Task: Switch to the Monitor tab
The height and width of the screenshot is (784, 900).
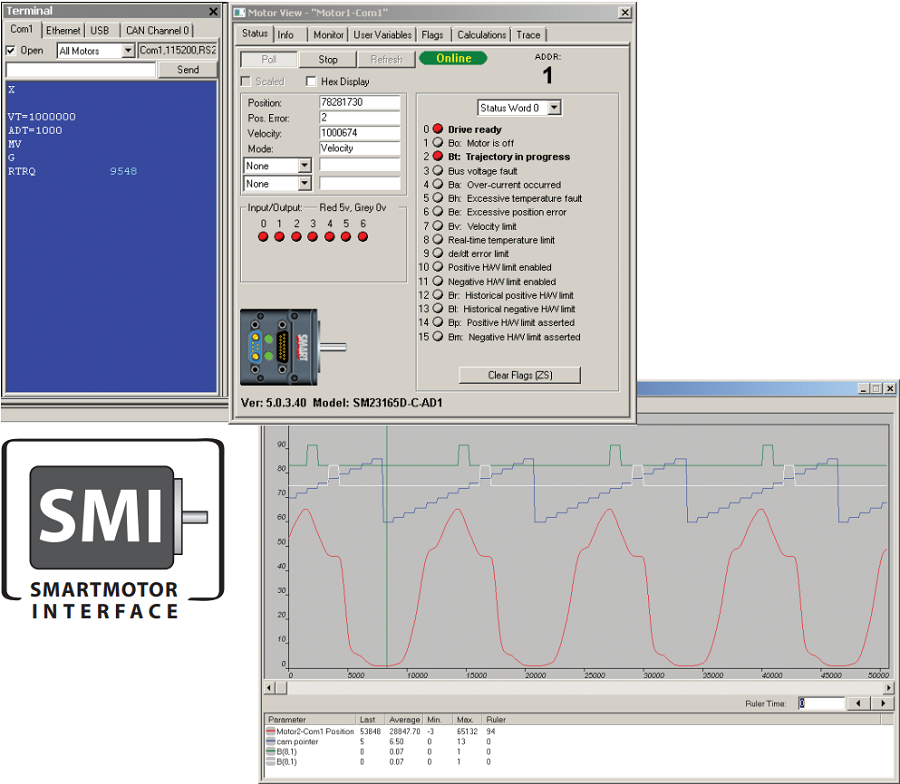Action: click(328, 35)
